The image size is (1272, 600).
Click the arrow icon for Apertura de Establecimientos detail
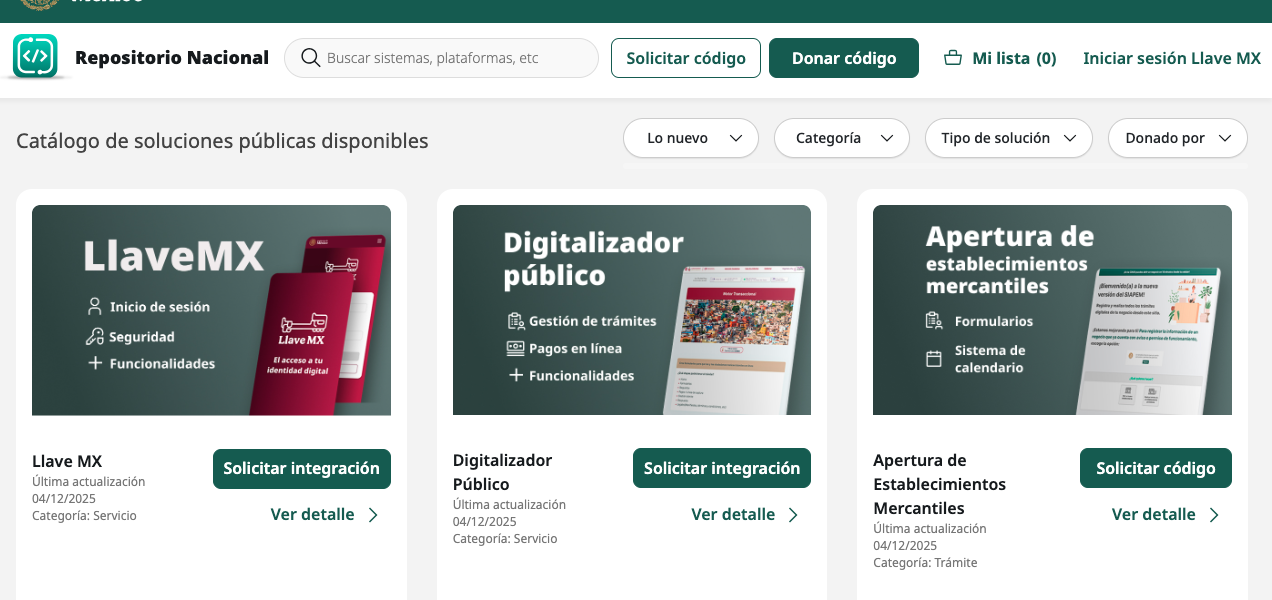1214,515
